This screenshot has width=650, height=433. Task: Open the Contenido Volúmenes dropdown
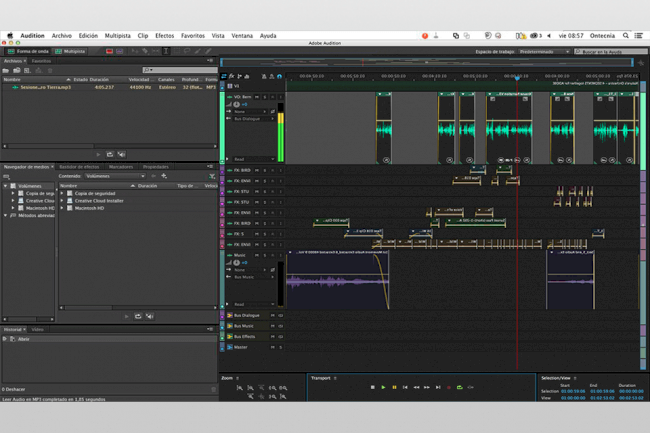coord(113,176)
